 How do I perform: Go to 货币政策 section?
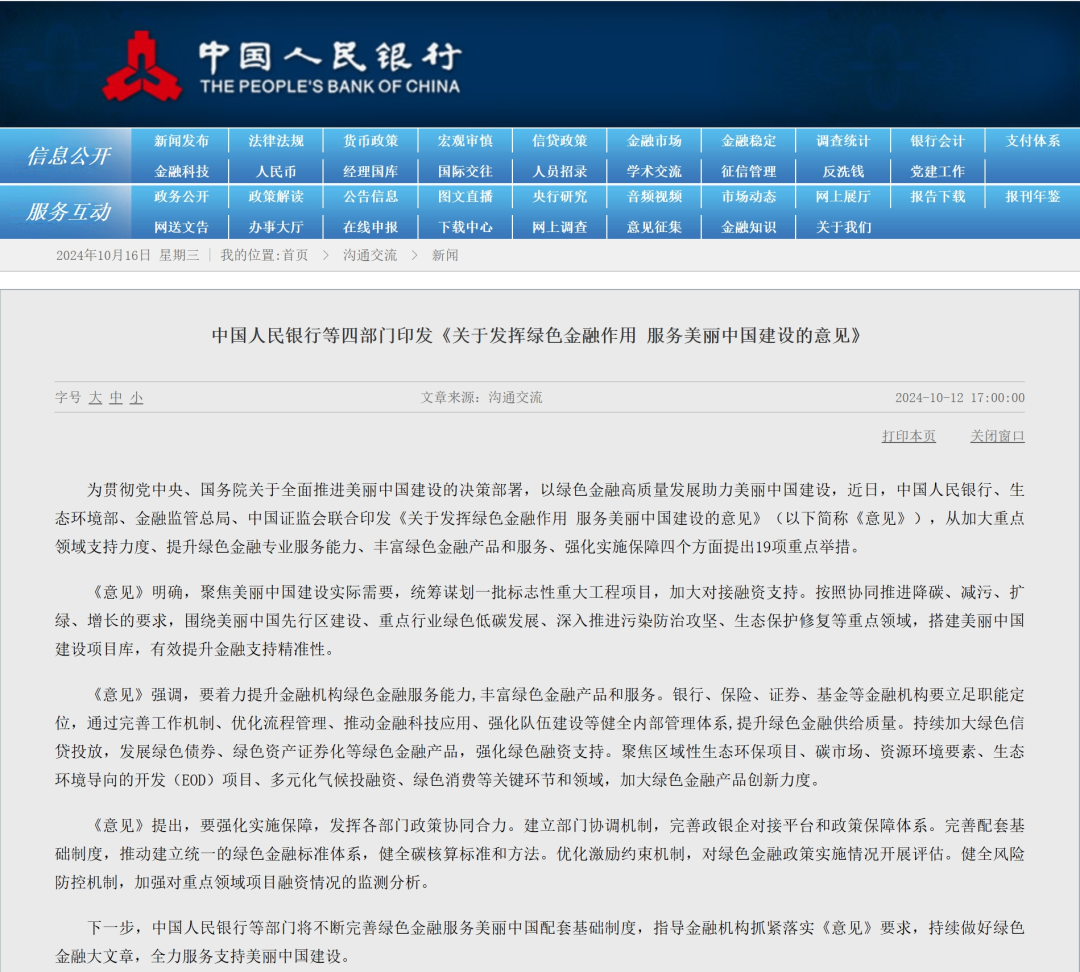pos(371,141)
